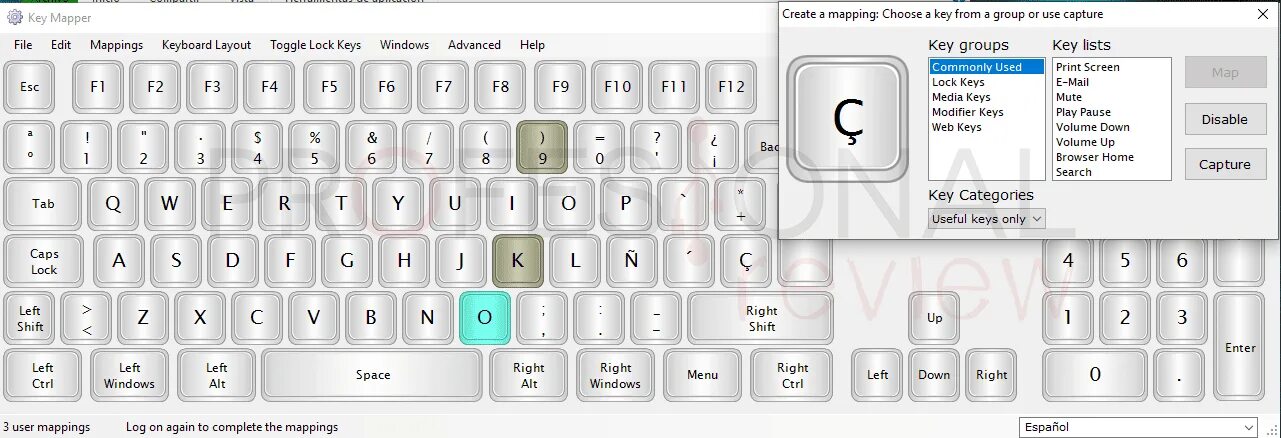The height and width of the screenshot is (438, 1281).
Task: Select Lock Keys group
Action: [x=958, y=82]
